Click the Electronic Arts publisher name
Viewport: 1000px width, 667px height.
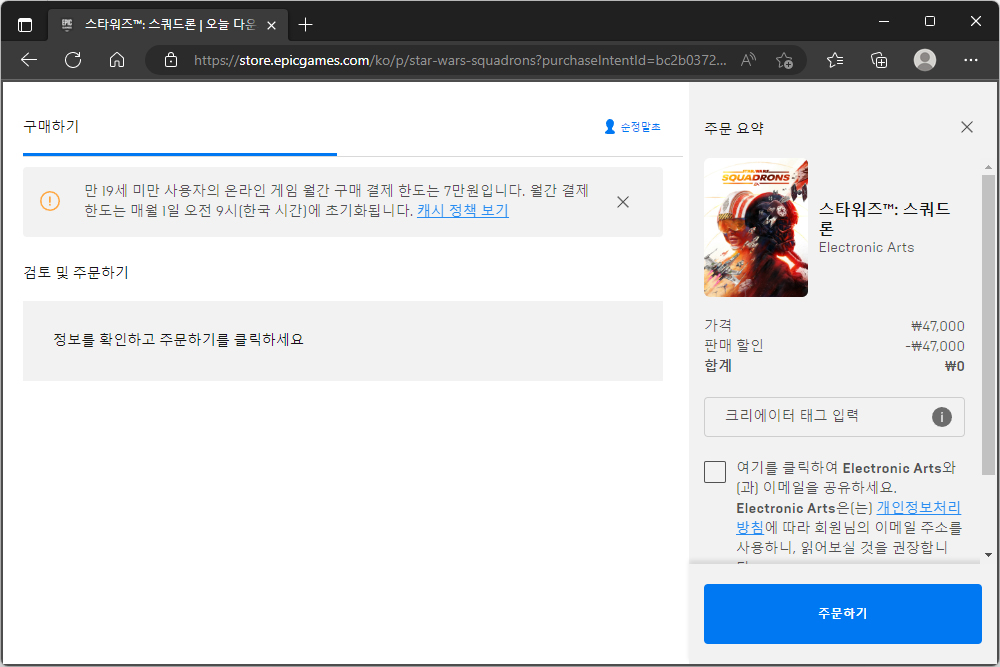click(x=866, y=247)
